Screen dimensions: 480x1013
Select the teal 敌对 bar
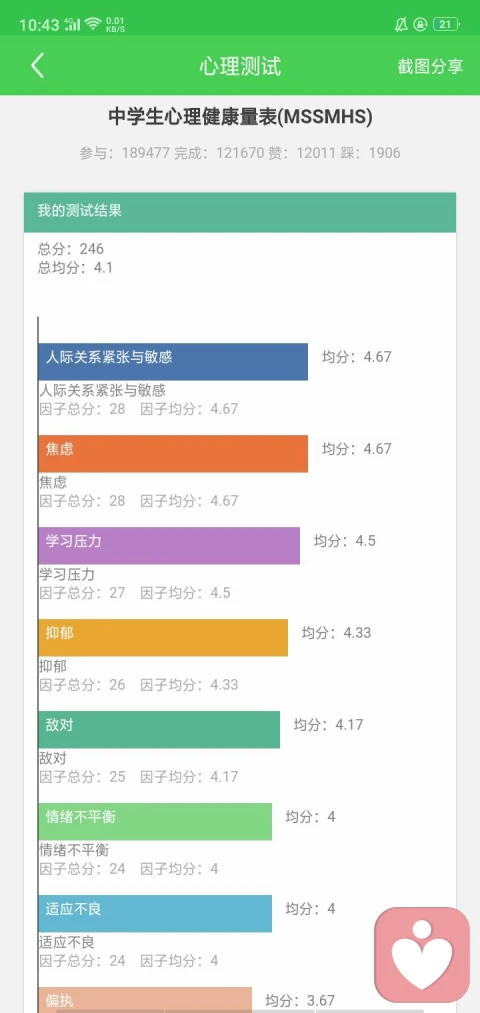pyautogui.click(x=160, y=729)
